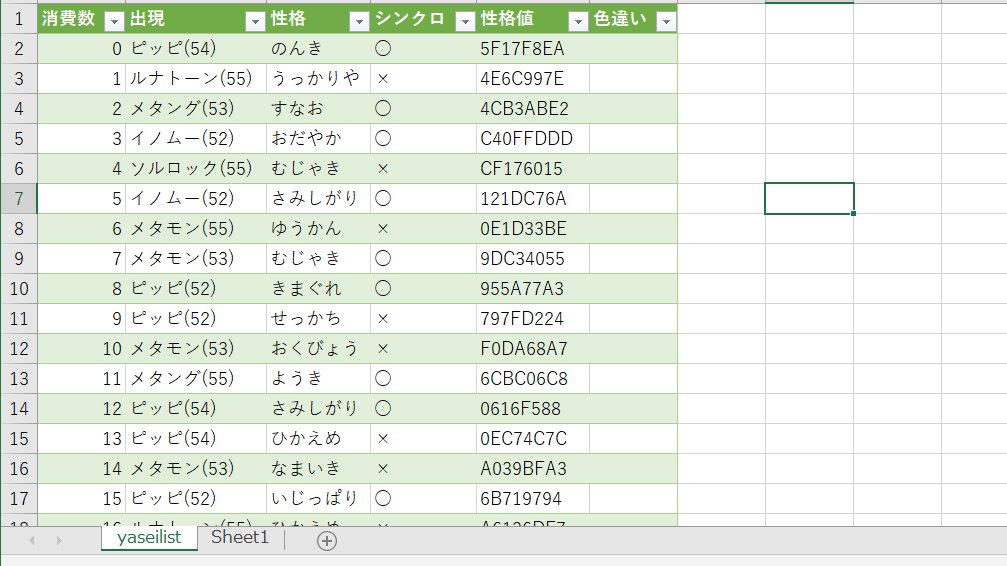Open the 出現 column filter dropdown
The width and height of the screenshot is (1007, 566).
(x=255, y=22)
